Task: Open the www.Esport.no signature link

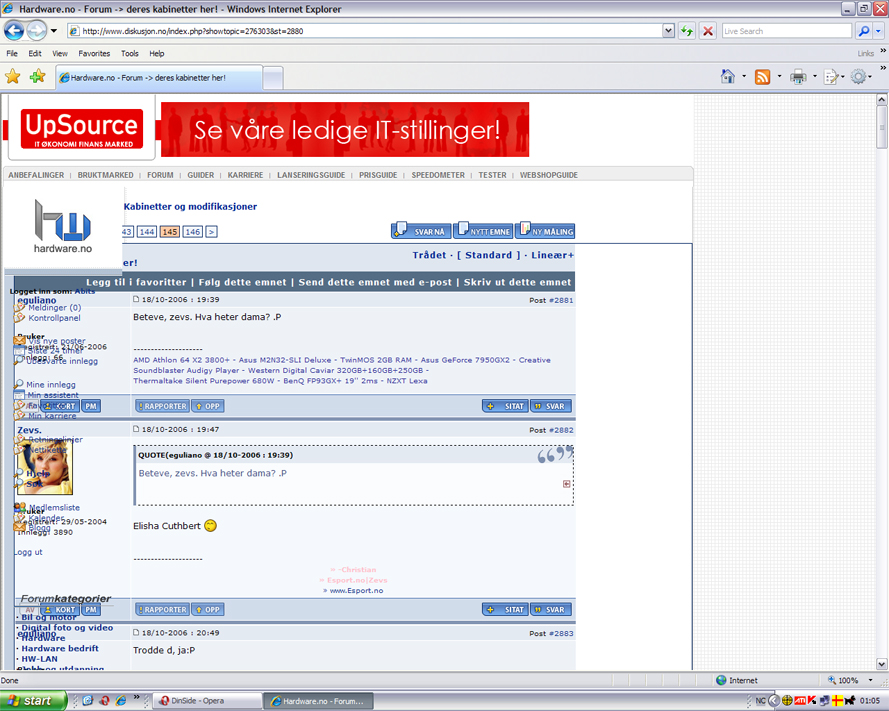Action: (356, 591)
